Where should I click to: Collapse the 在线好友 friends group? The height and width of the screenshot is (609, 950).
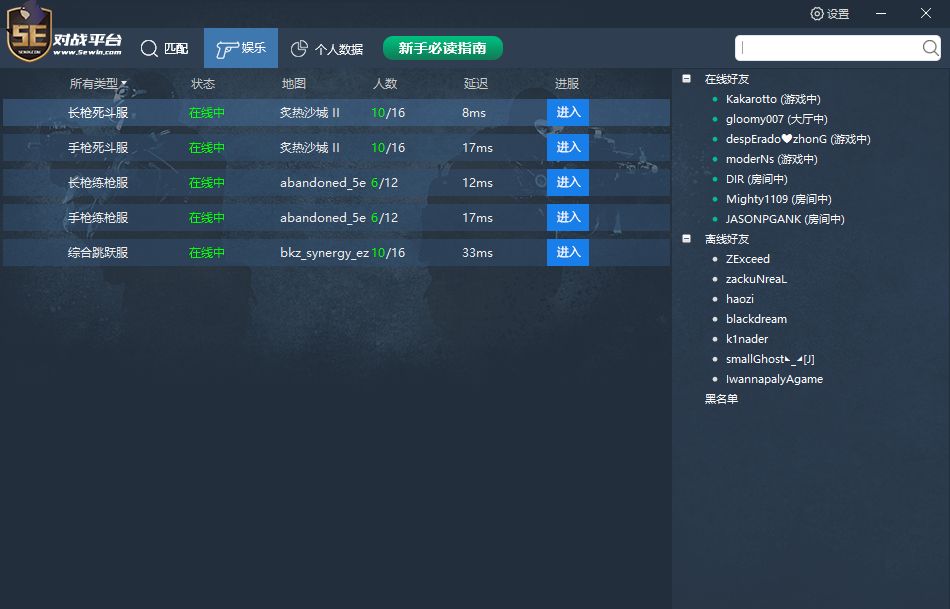point(686,78)
